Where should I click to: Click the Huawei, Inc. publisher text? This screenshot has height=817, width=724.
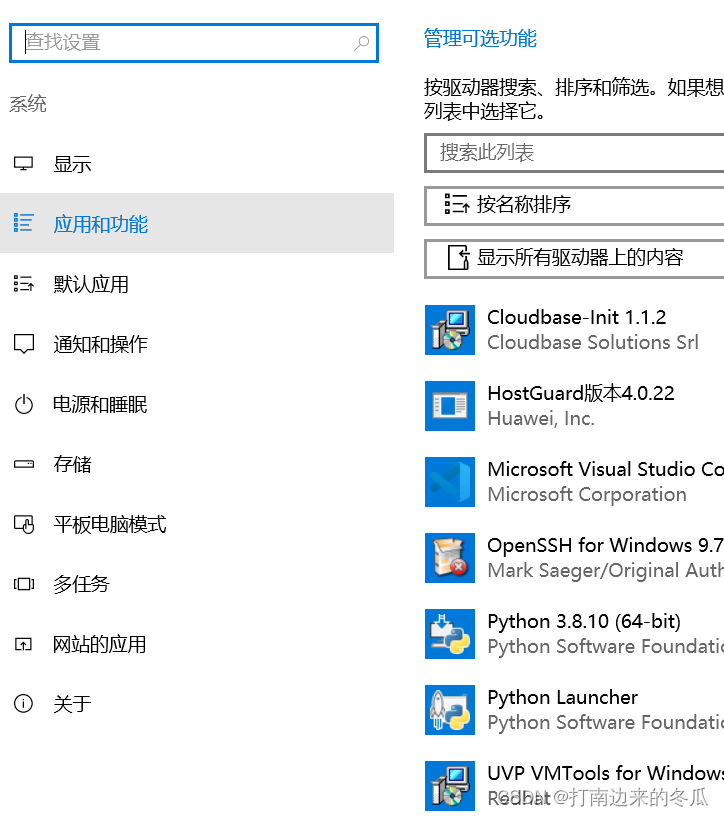[541, 418]
